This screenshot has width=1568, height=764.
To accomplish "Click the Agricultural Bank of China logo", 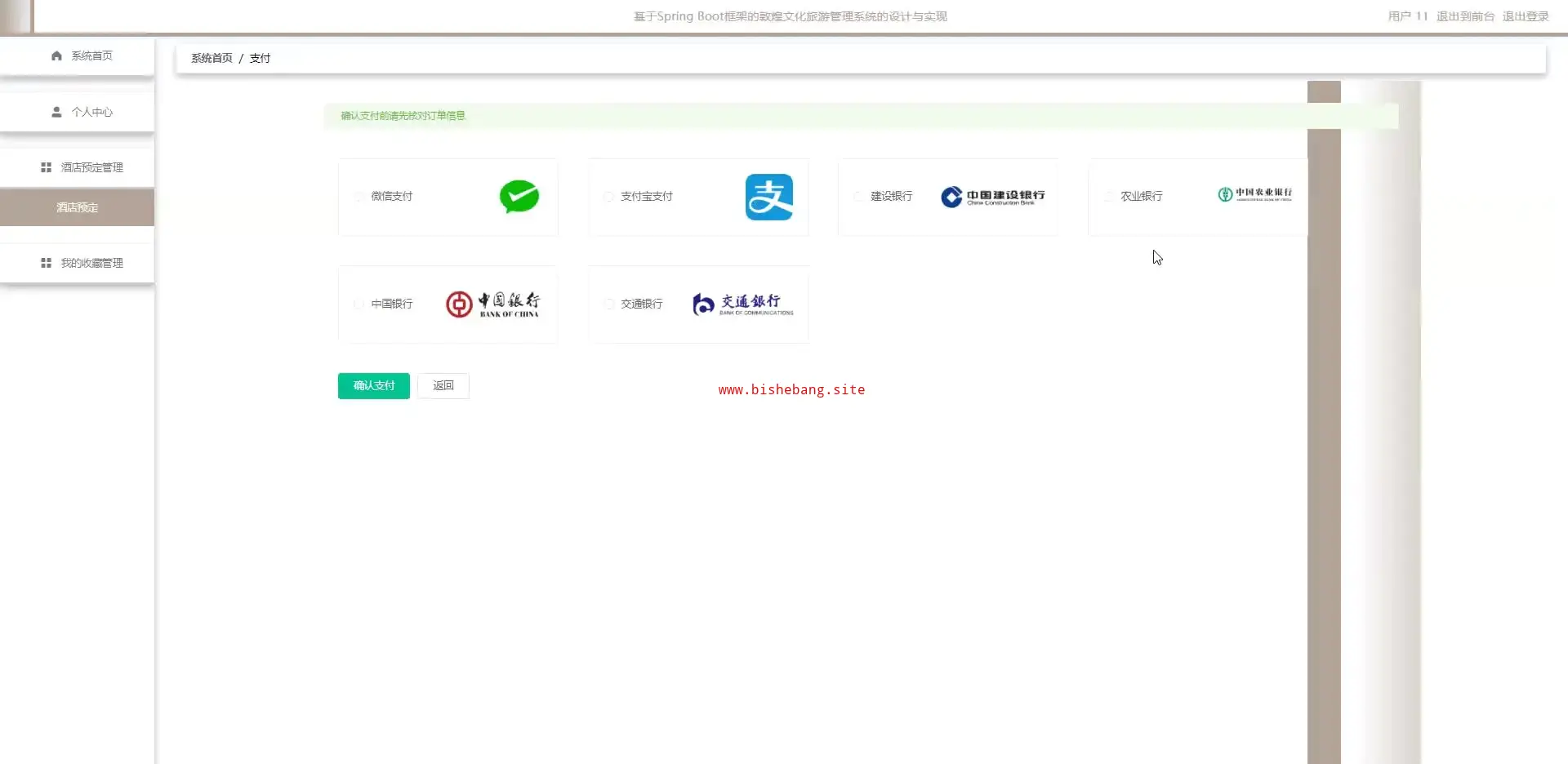I will [1255, 194].
